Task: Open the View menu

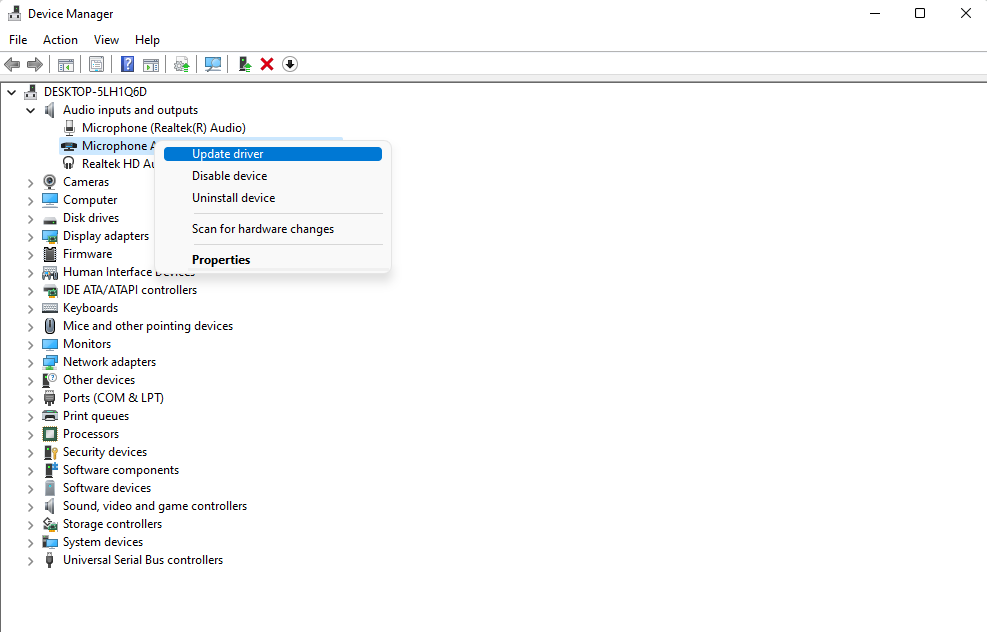Action: 106,40
